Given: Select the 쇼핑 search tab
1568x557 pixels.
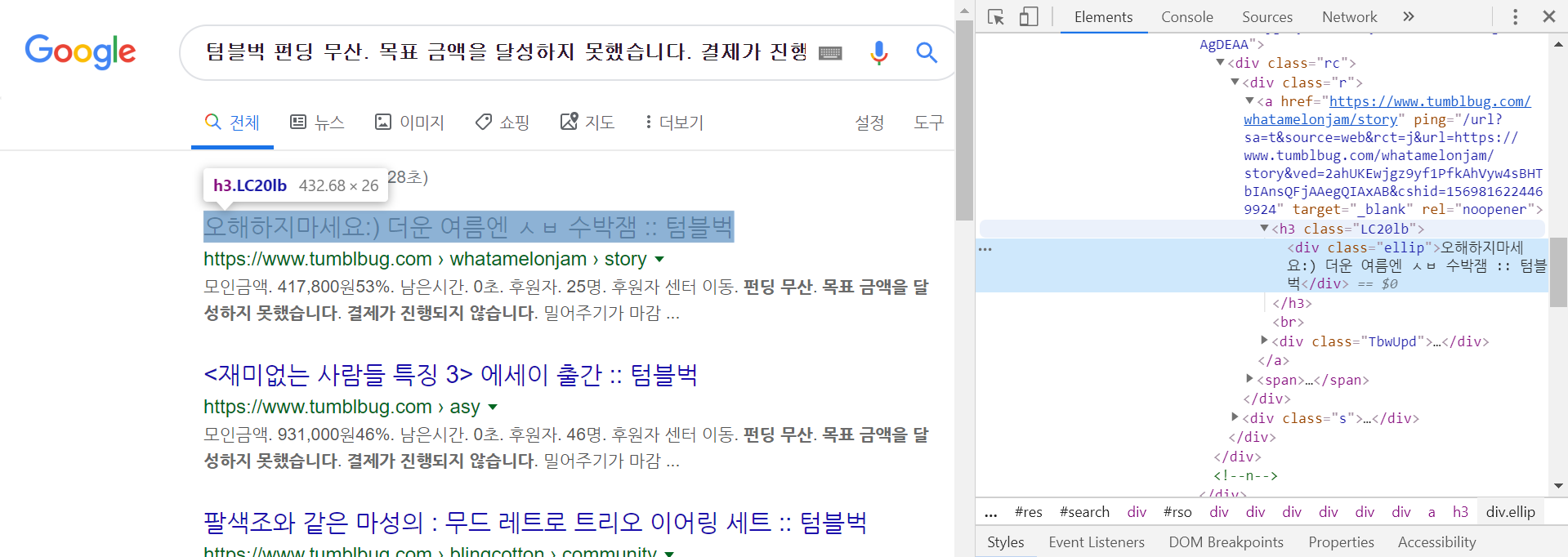Looking at the screenshot, I should click(x=503, y=123).
